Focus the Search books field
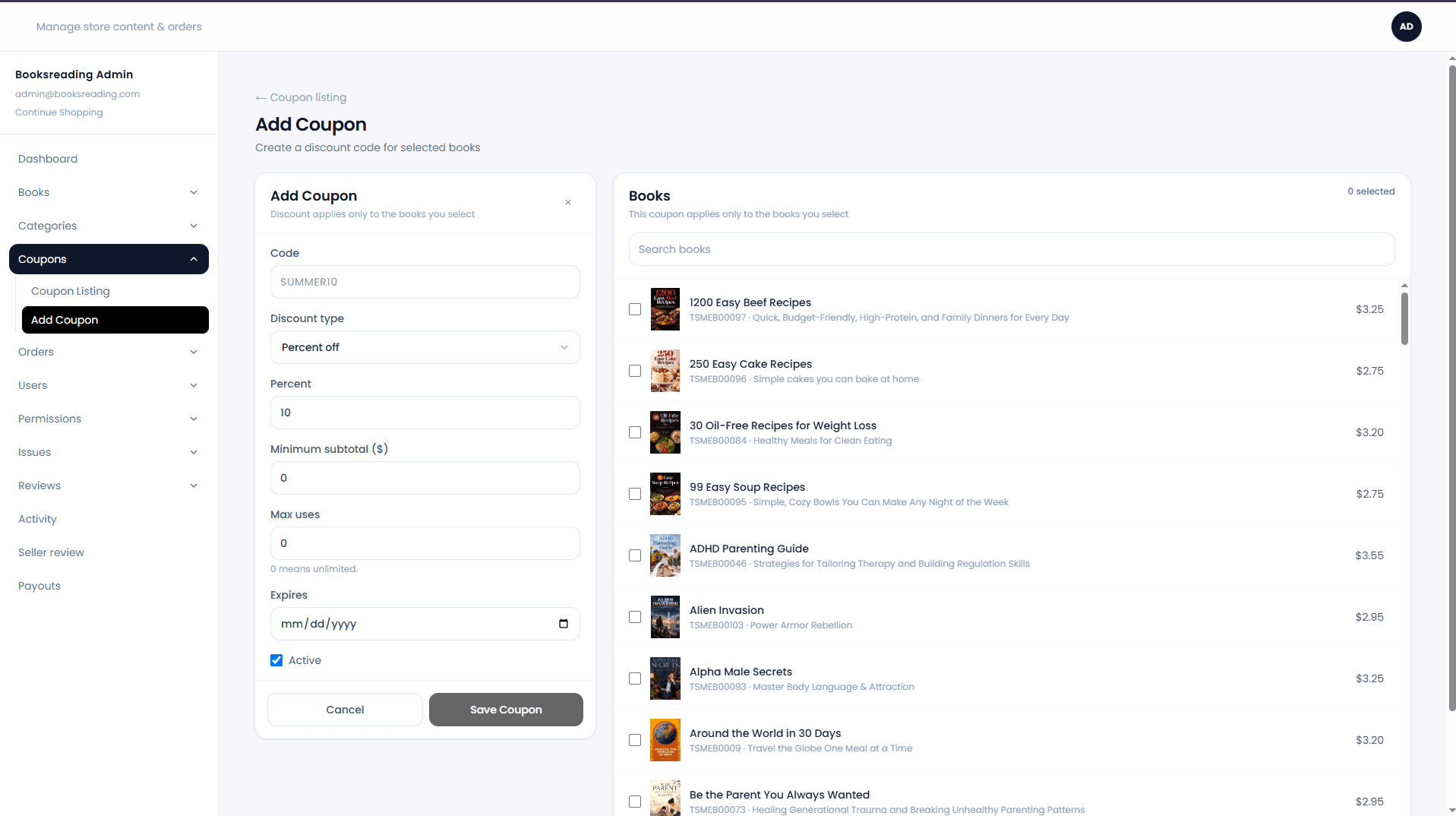The image size is (1456, 816). click(1011, 249)
